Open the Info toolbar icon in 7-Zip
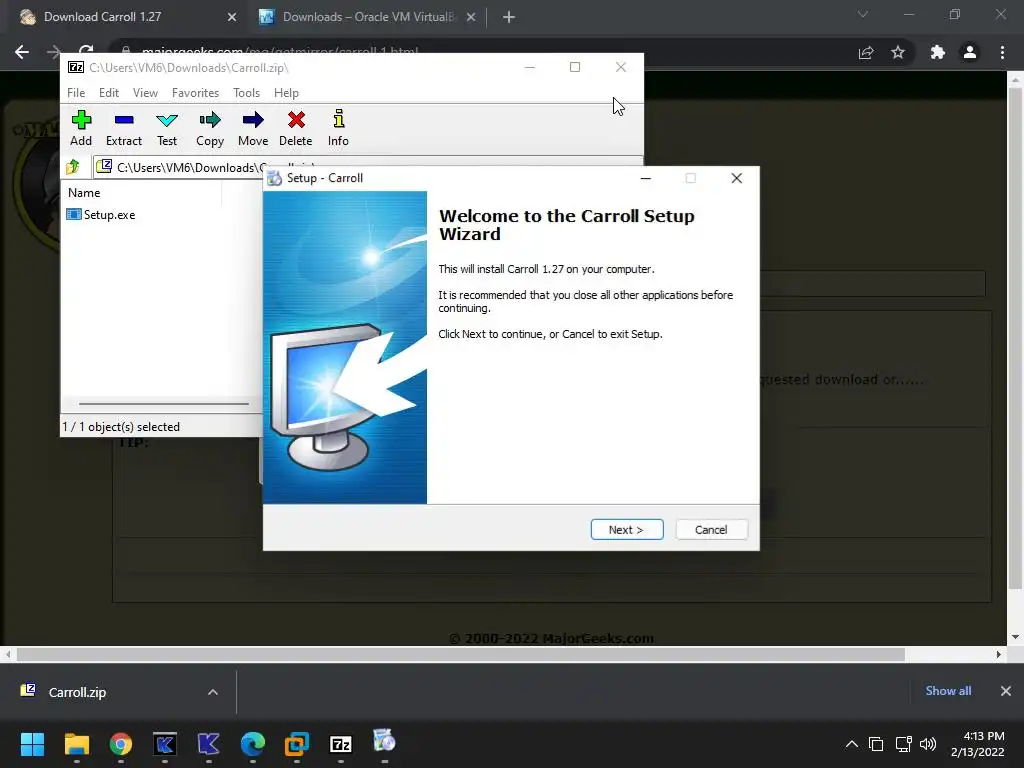Screen dimensions: 1024x768 [338, 128]
